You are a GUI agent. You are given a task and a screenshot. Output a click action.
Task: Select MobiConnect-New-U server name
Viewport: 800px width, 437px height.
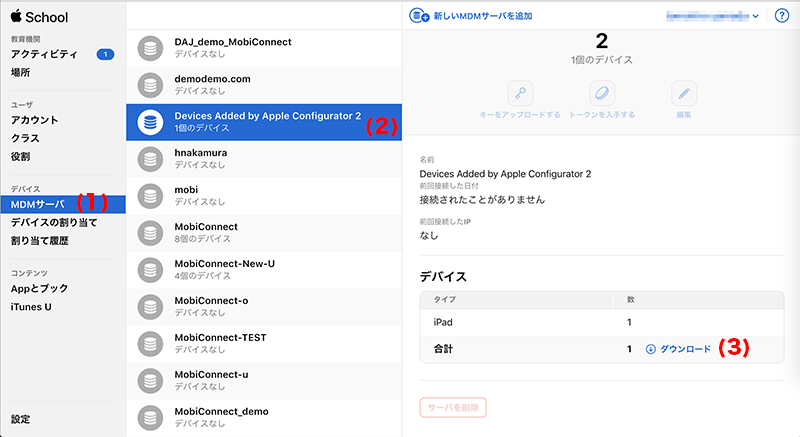224,264
